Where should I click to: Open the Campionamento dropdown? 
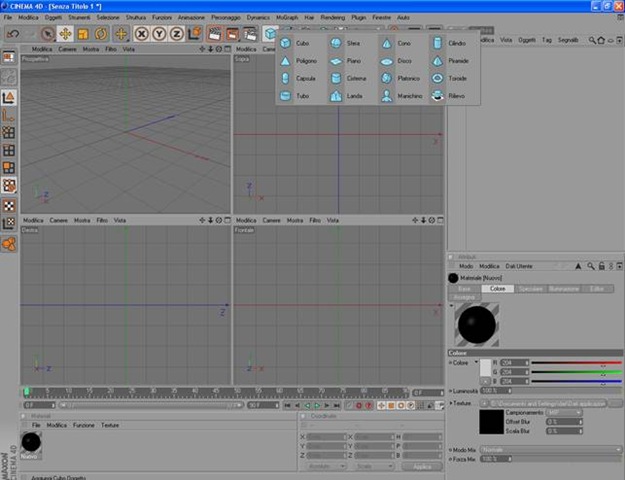(564, 413)
